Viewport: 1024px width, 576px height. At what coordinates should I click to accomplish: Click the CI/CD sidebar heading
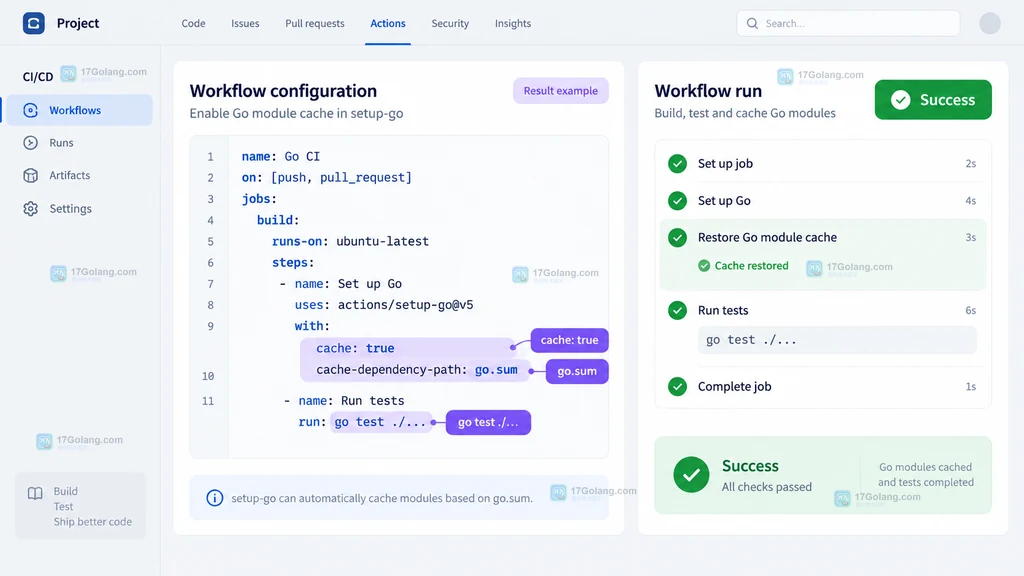click(38, 77)
